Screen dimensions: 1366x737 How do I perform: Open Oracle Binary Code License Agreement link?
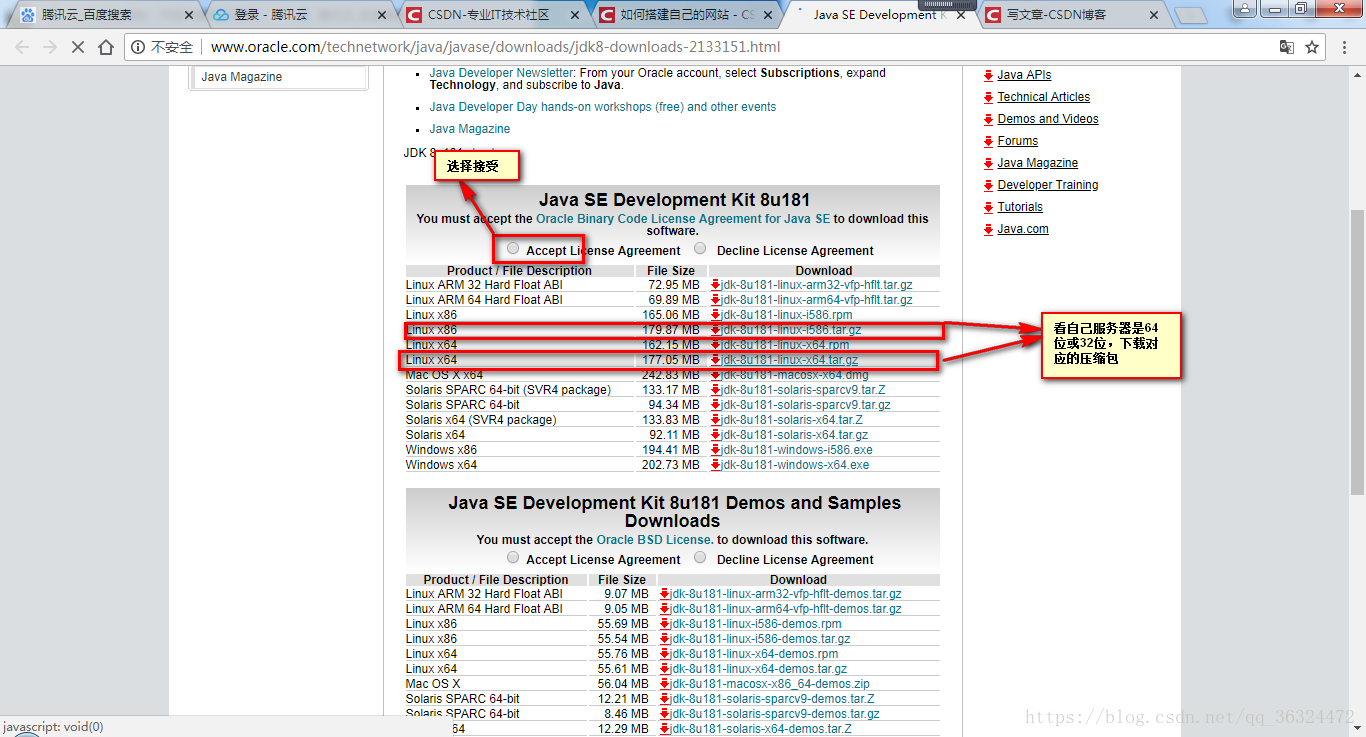(x=683, y=219)
